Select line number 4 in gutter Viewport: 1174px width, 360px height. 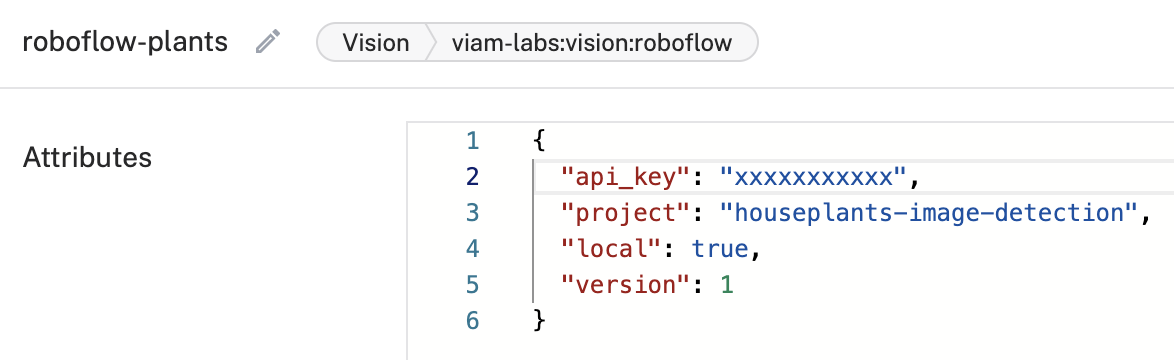472,249
